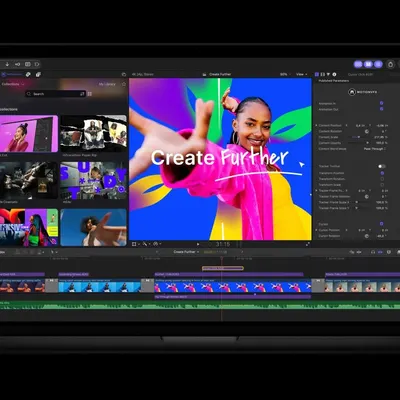Open the Content Blend Mode Pass Through dropdown
Image resolution: width=400 pixels, height=400 pixels.
pyautogui.click(x=375, y=149)
